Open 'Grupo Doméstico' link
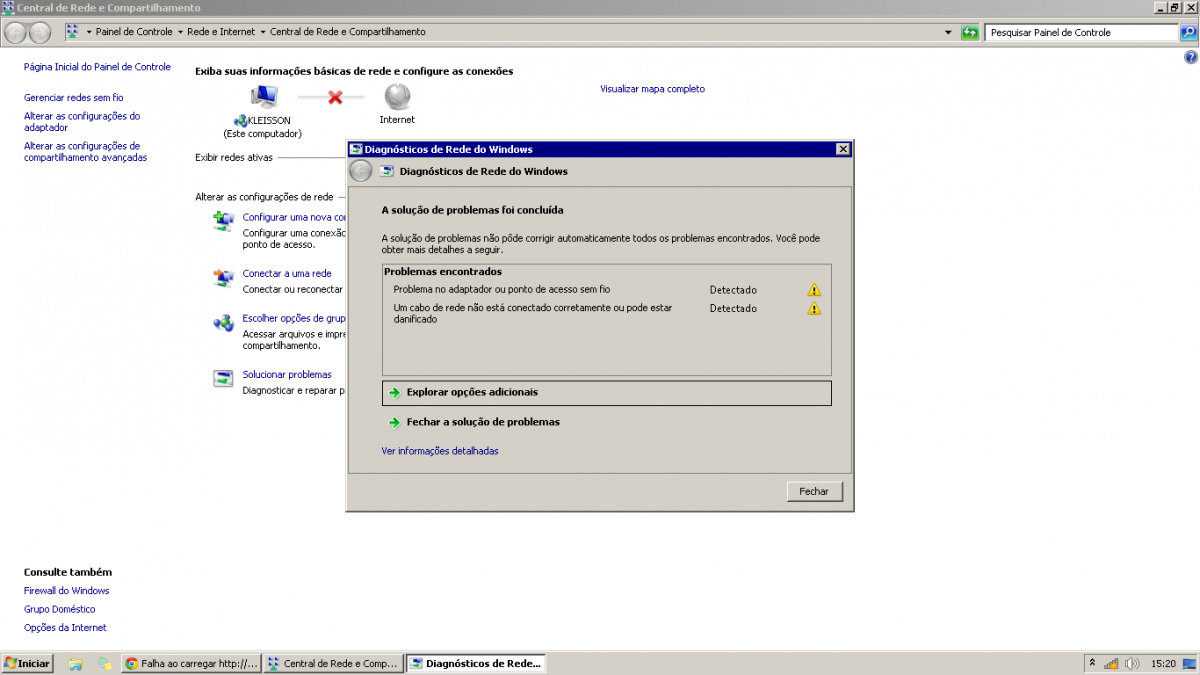The width and height of the screenshot is (1200, 675). tap(60, 609)
